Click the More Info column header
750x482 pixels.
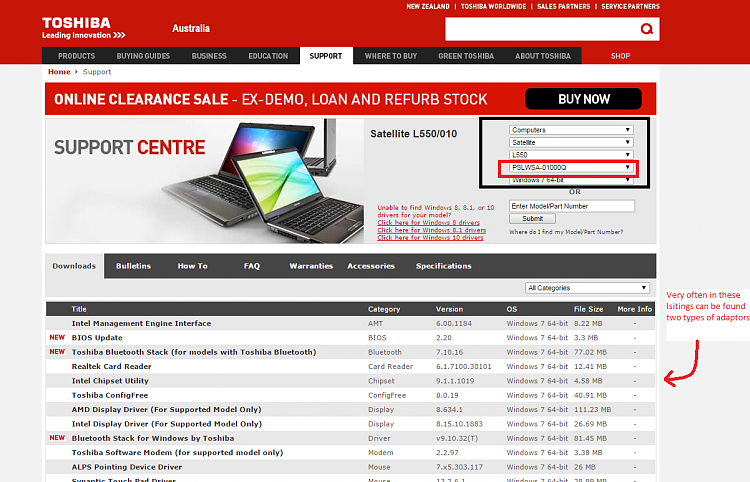pyautogui.click(x=635, y=309)
